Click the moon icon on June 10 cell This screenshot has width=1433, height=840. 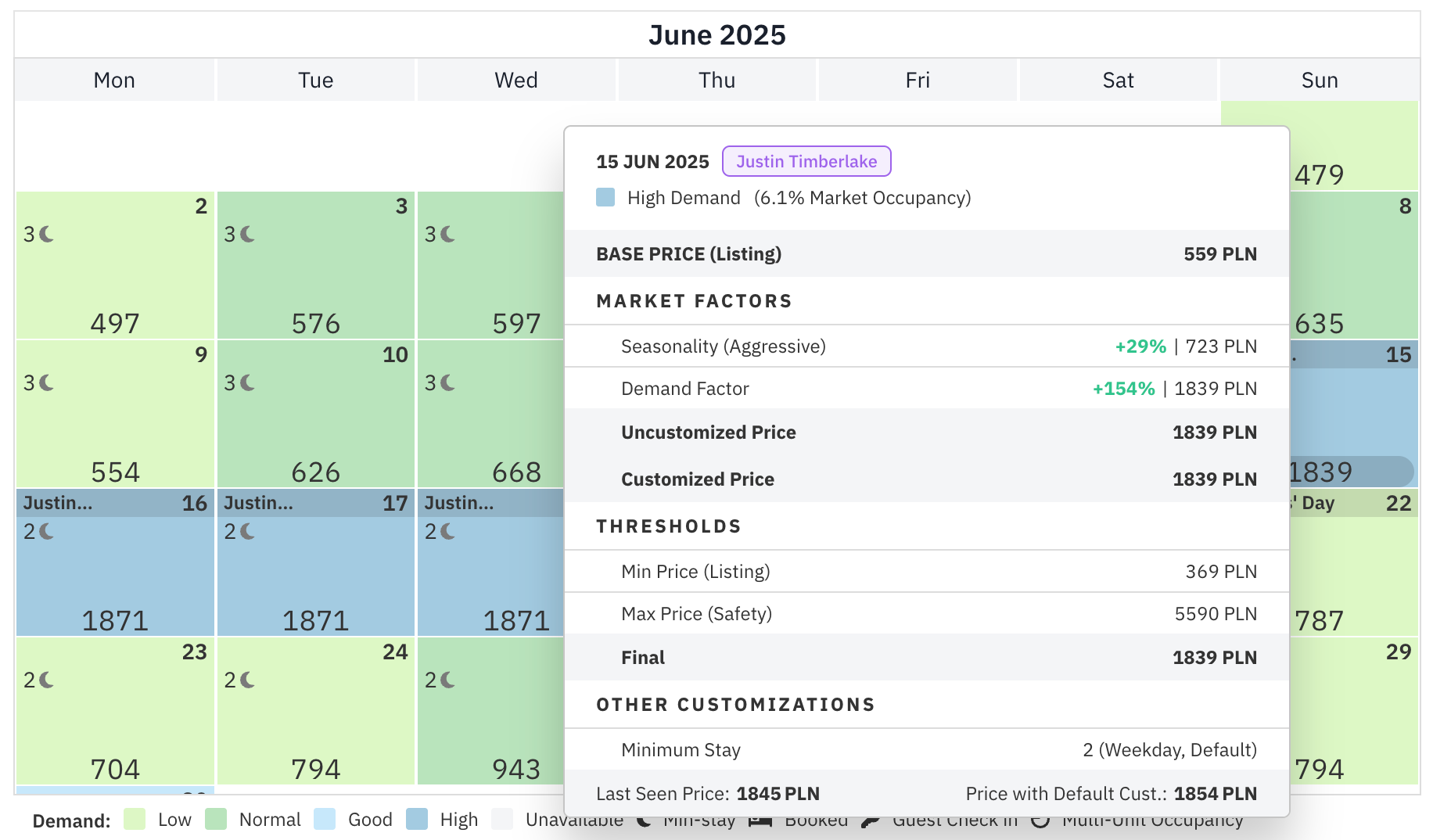point(248,382)
